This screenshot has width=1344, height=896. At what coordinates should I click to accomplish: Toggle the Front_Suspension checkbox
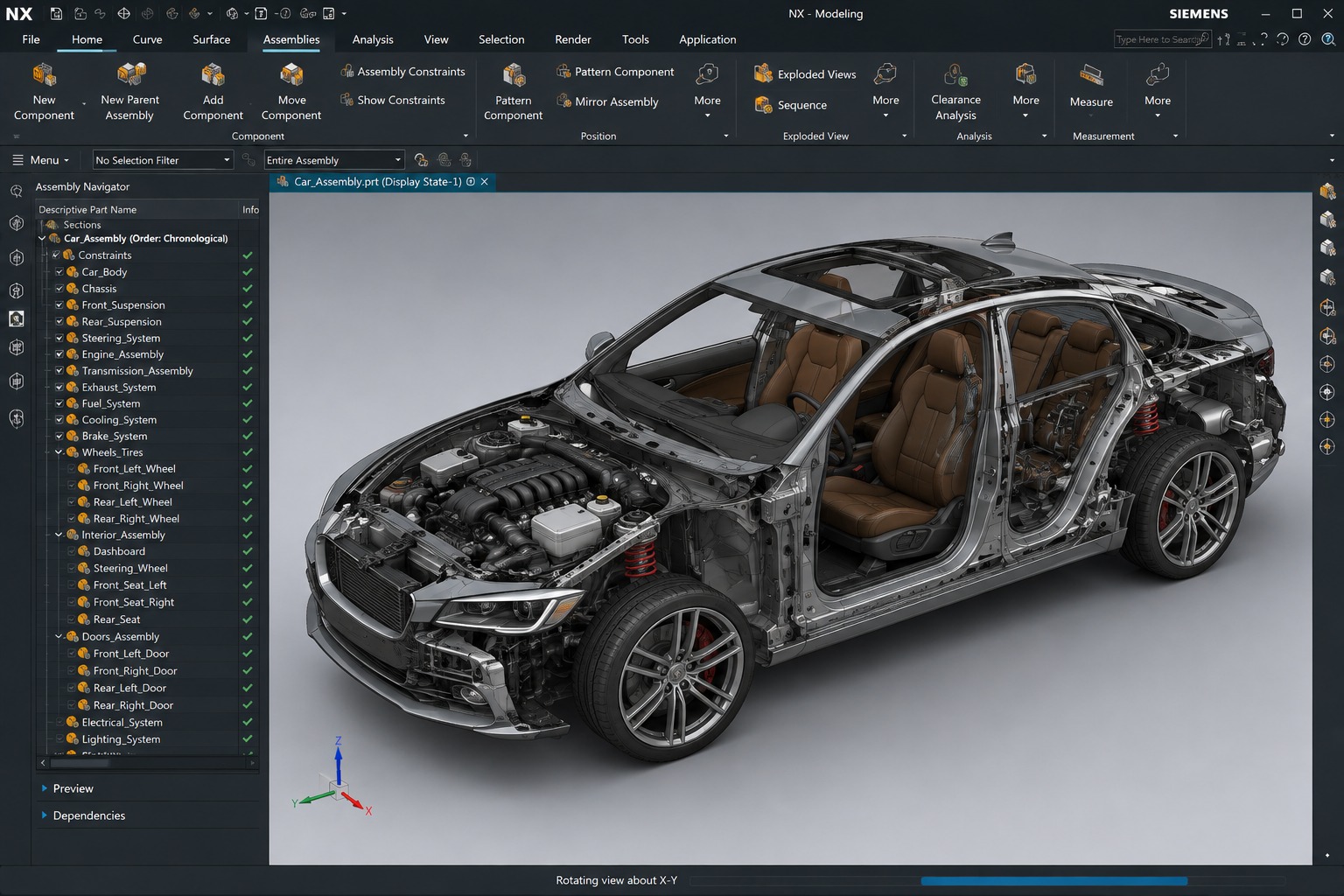(59, 305)
